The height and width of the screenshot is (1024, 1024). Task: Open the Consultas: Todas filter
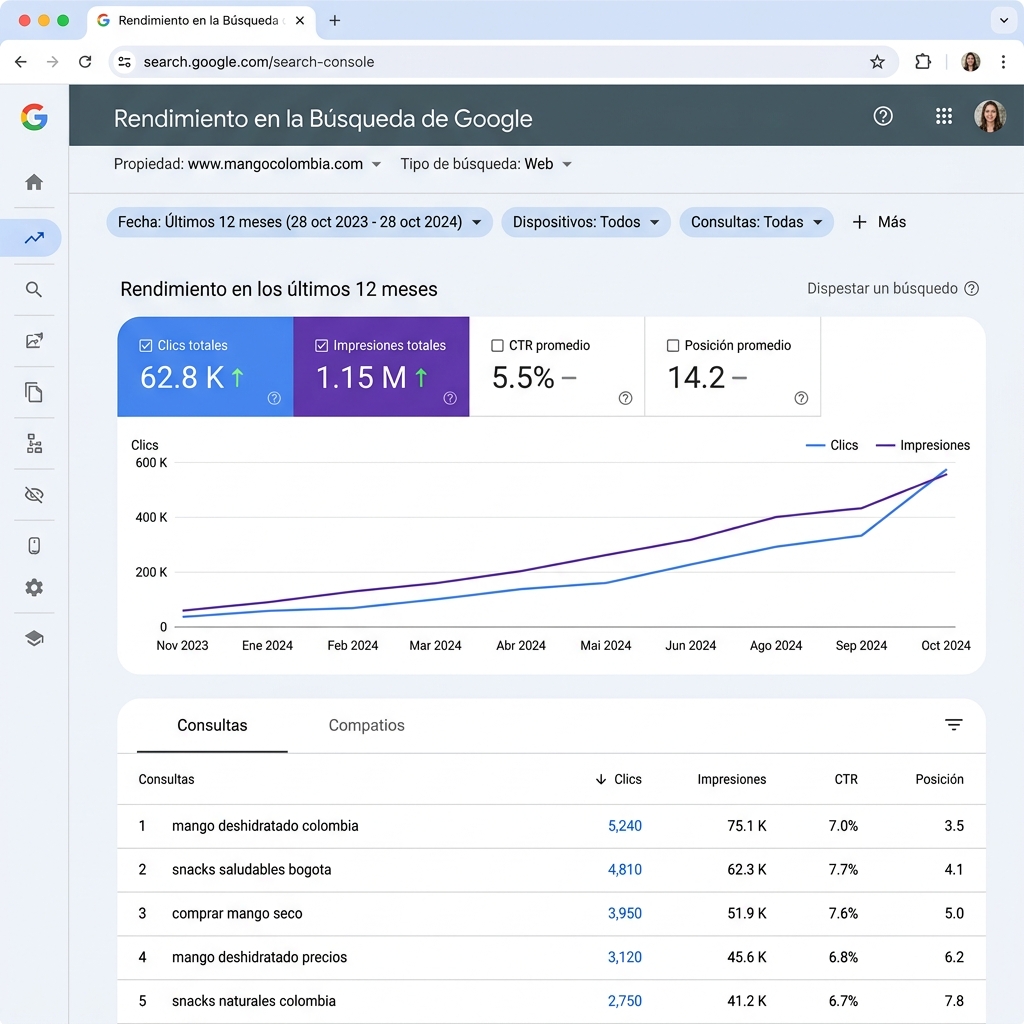(756, 222)
